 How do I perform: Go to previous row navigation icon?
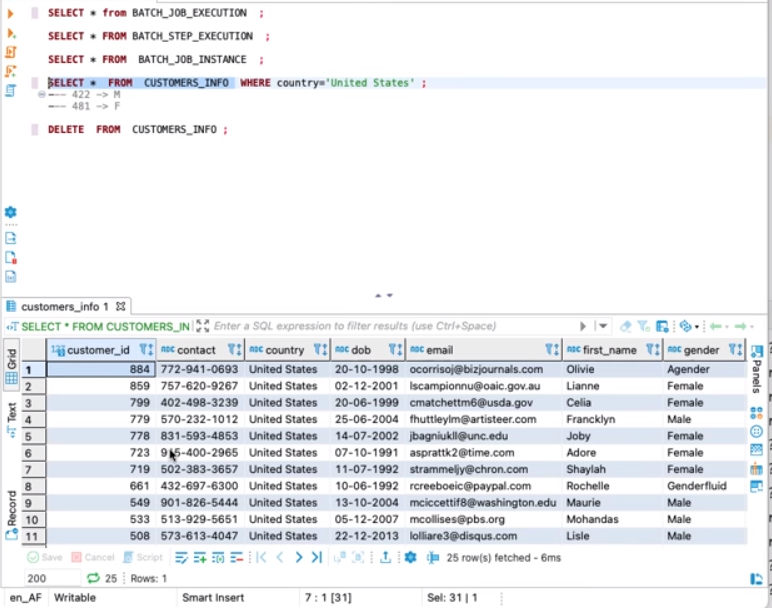pyautogui.click(x=280, y=557)
